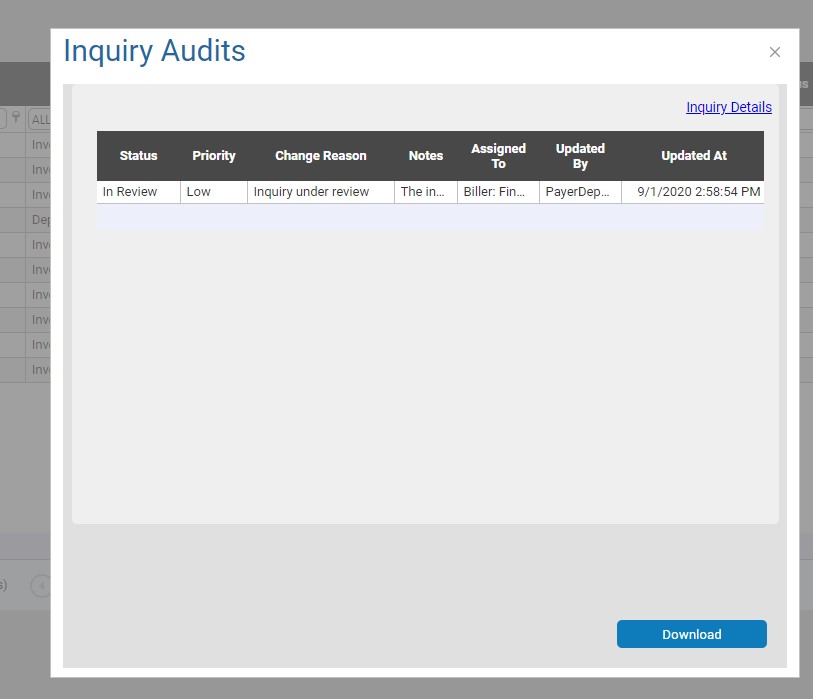
Task: Close the Inquiry Audits dialog
Action: tap(775, 52)
